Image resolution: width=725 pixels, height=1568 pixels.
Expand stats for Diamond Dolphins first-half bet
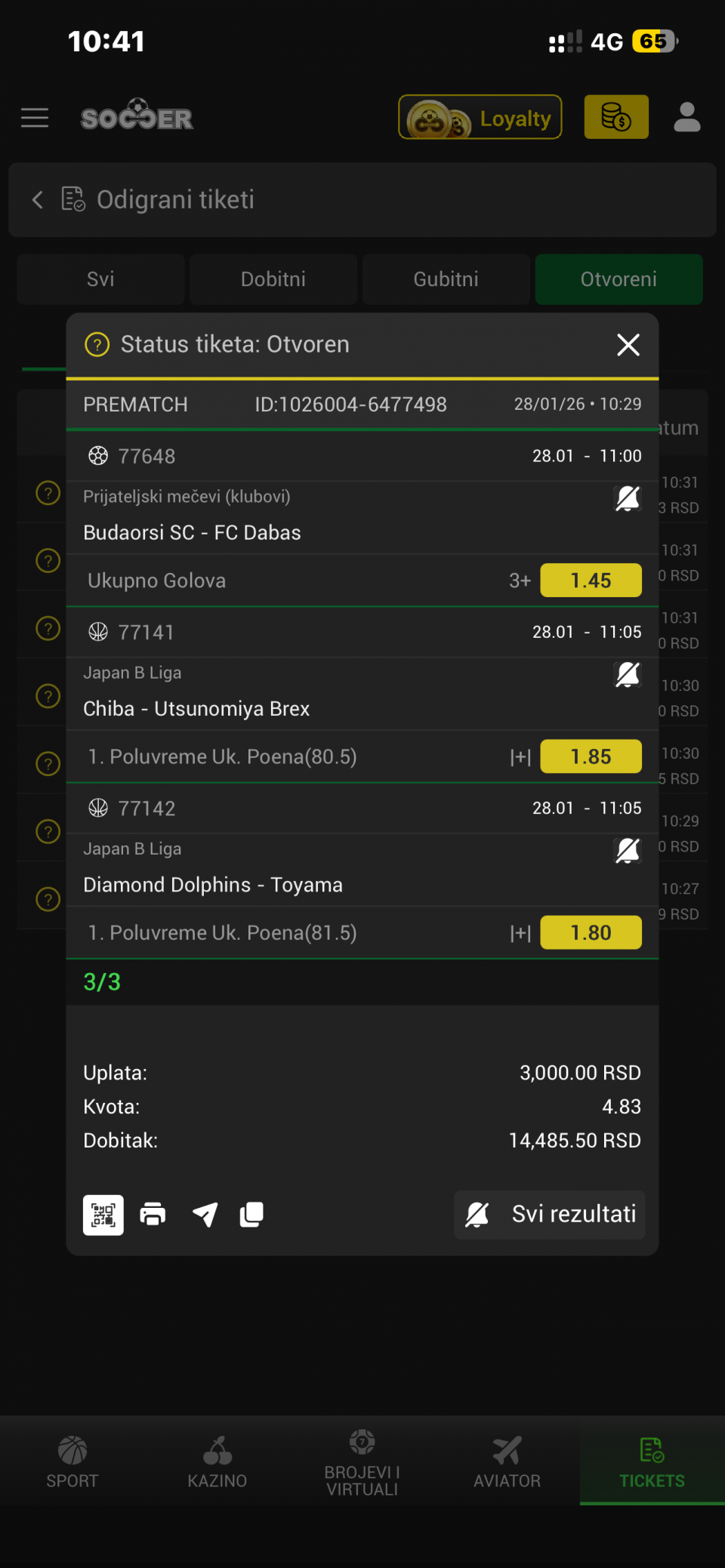520,934
